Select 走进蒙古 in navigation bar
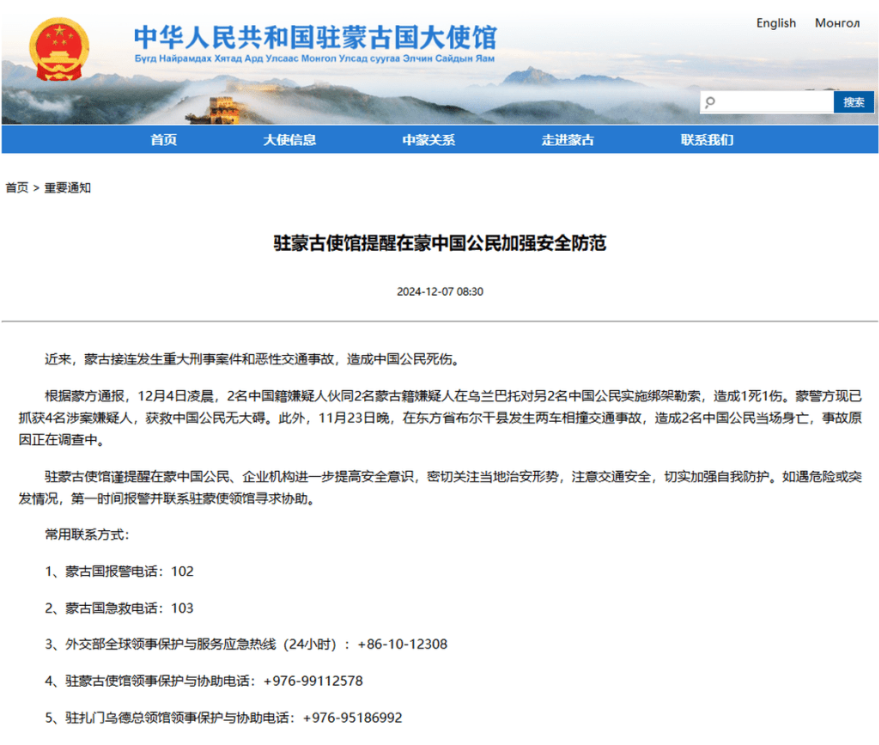The width and height of the screenshot is (879, 745). tap(567, 140)
